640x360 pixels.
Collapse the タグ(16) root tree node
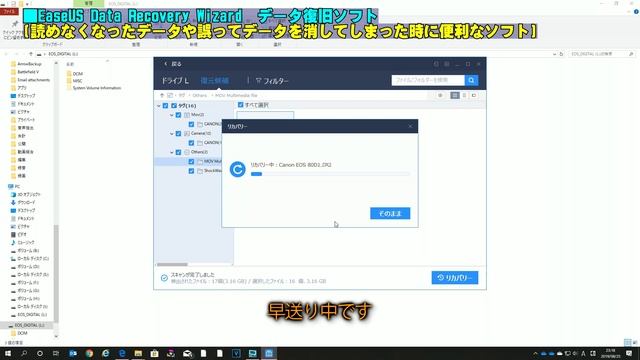159,106
